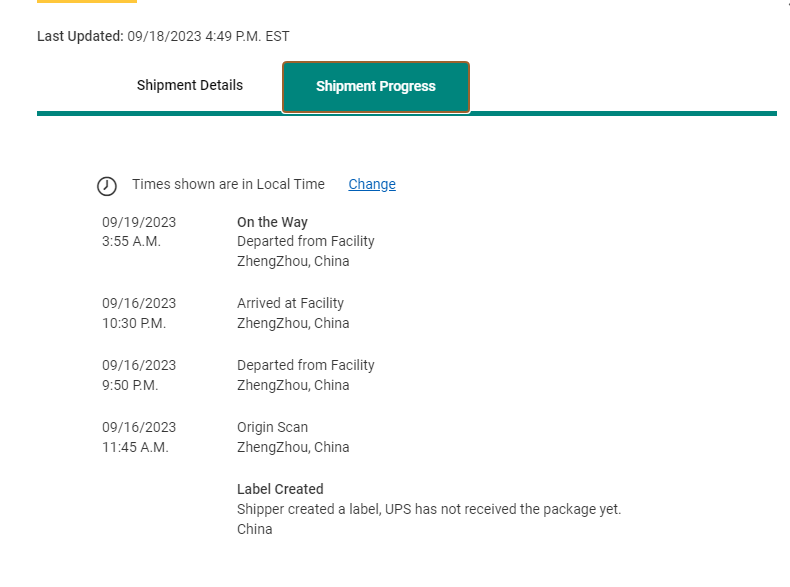Select the Shipment Progress tab
This screenshot has height=587, width=790.
click(376, 87)
